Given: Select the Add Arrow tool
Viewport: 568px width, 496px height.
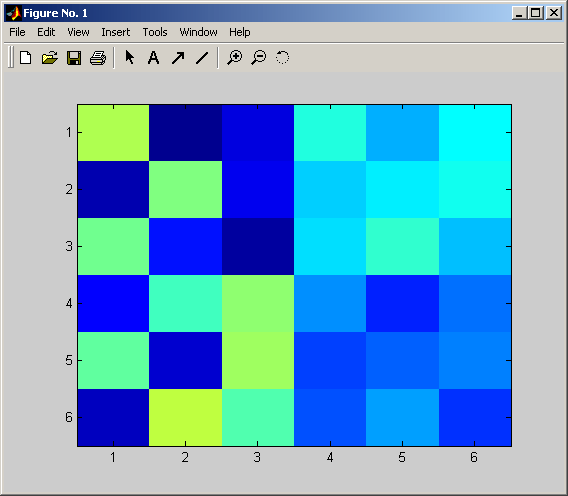Looking at the screenshot, I should [178, 58].
